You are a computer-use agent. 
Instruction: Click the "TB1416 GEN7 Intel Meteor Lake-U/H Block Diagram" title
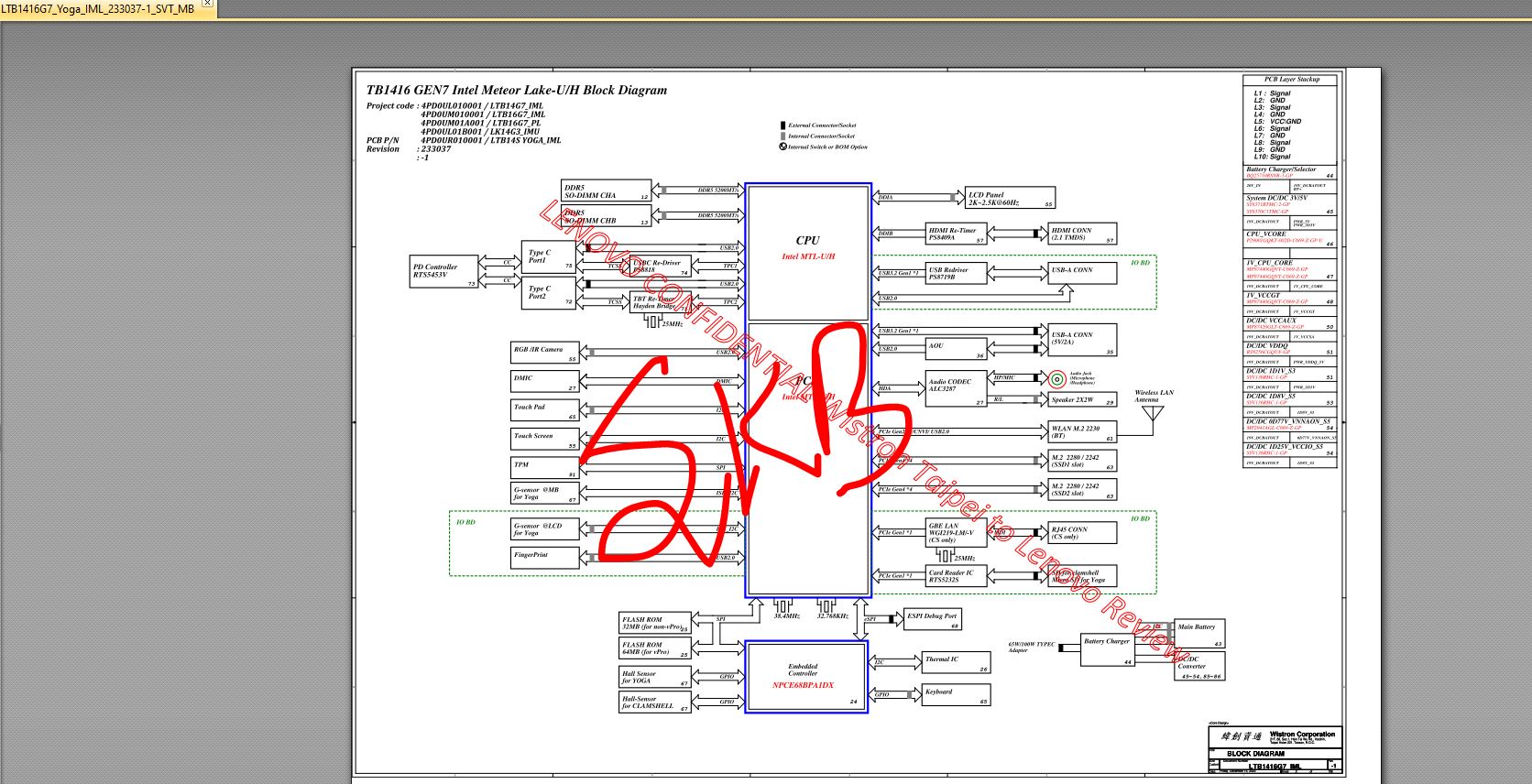[517, 90]
